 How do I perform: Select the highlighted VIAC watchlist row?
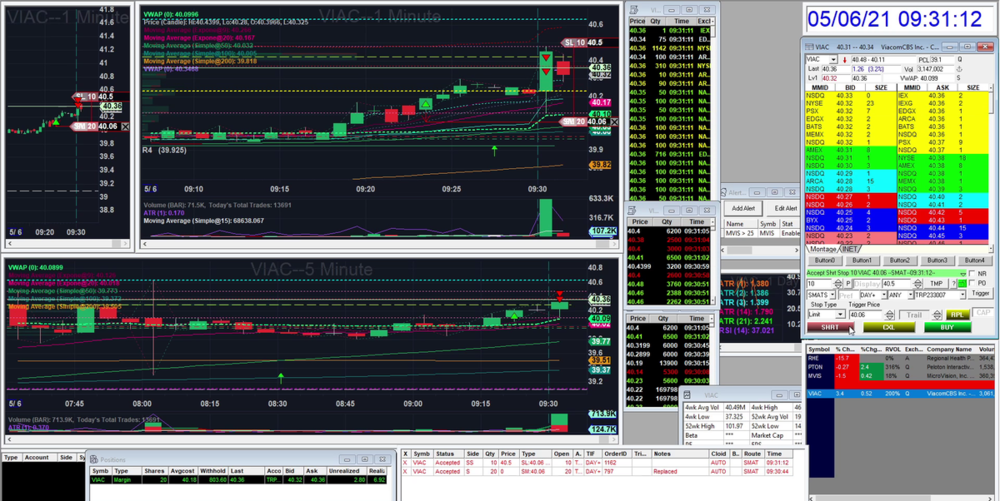click(x=901, y=394)
